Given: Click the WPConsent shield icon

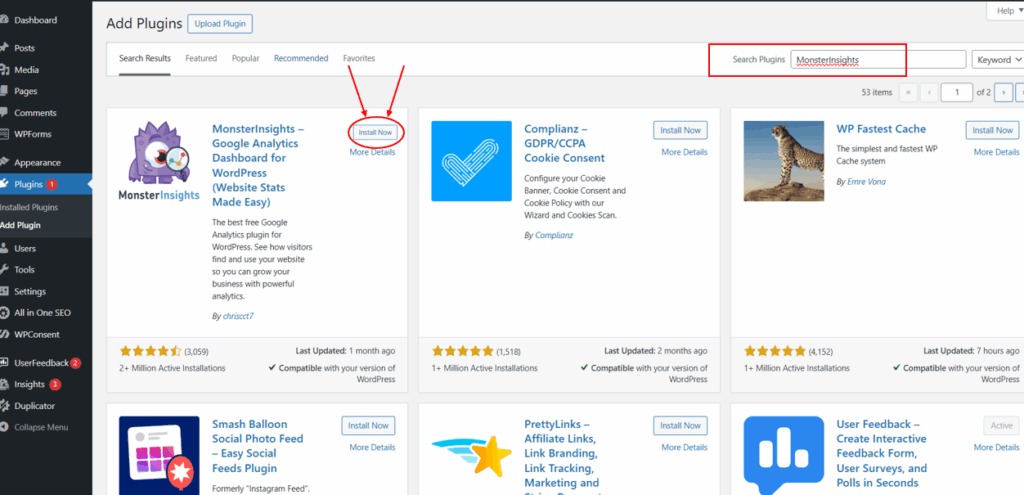Looking at the screenshot, I should 4,334.
